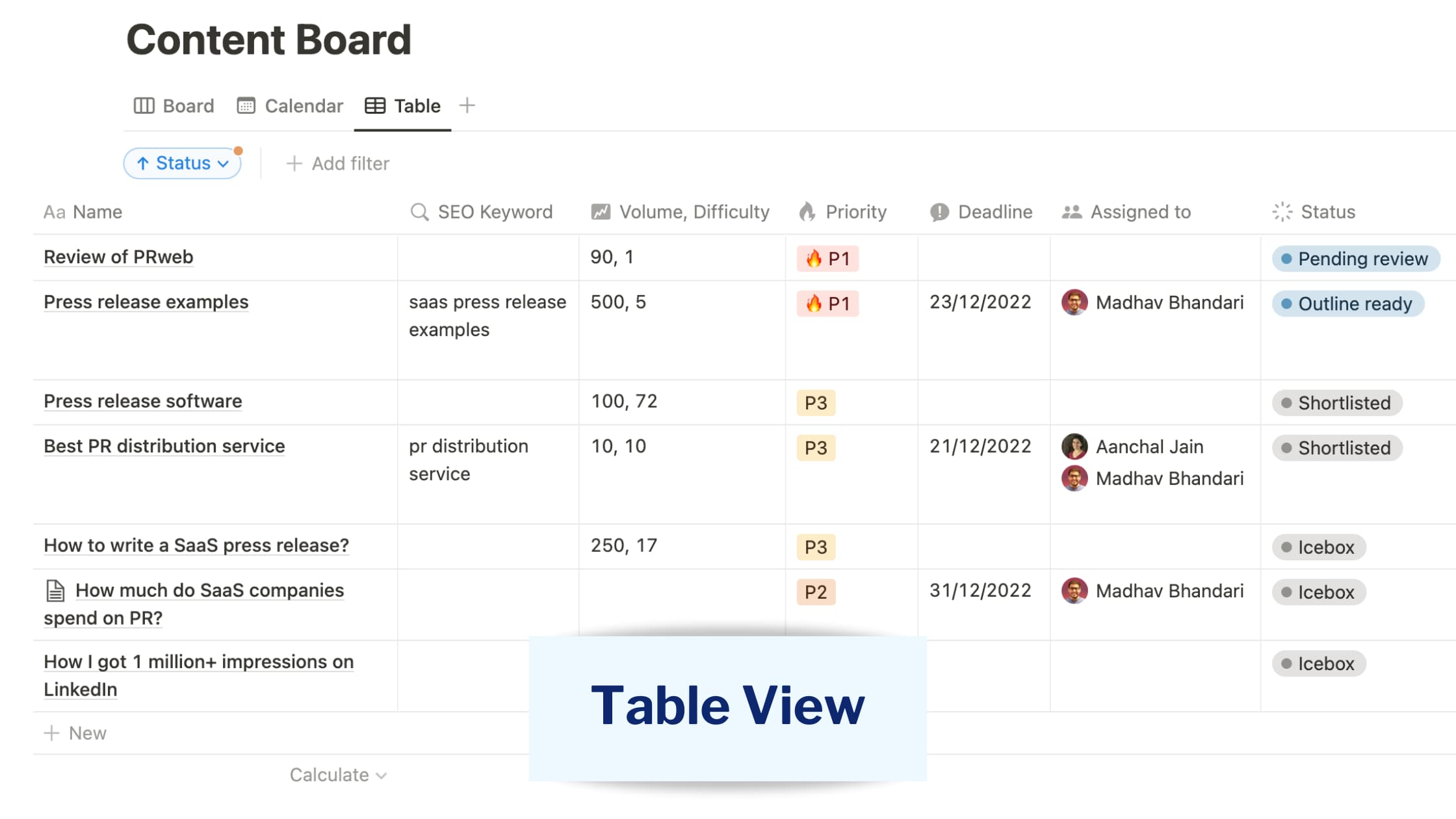Screen dimensions: 1456x819
Task: Click the SEO Keyword magnifier icon
Action: point(419,212)
